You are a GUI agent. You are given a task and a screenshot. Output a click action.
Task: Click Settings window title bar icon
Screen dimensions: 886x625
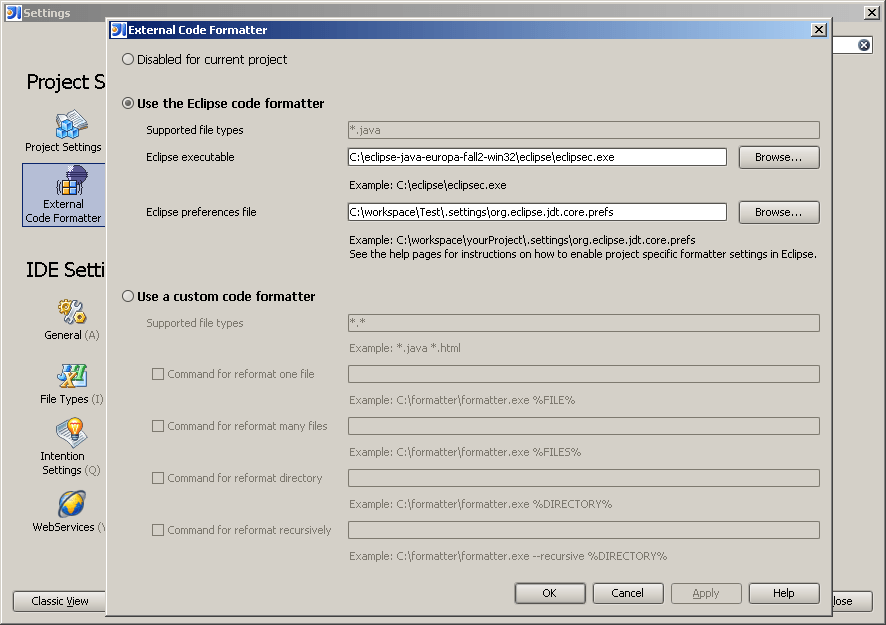click(14, 12)
